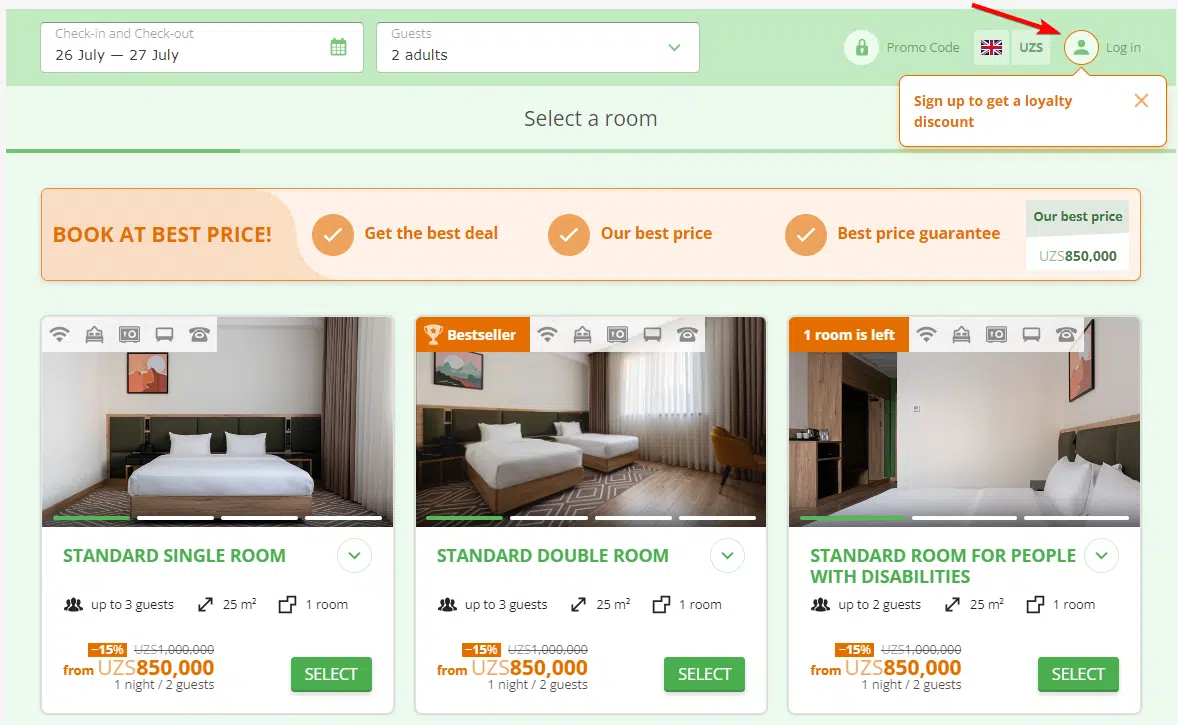Expand the disabilities room details chevron

pos(1101,556)
